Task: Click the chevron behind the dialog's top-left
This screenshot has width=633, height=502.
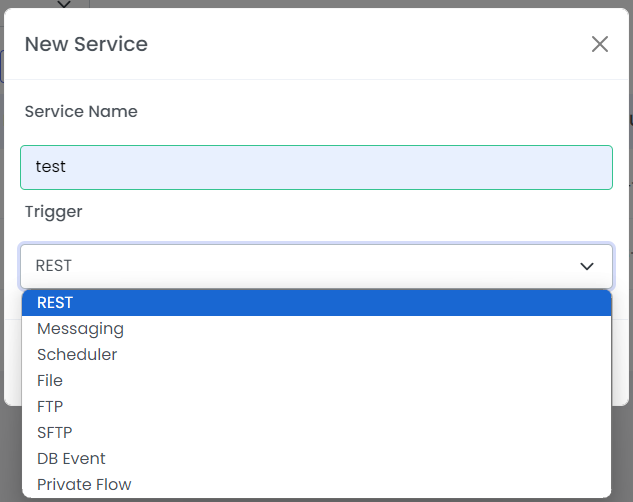Action: click(x=64, y=4)
